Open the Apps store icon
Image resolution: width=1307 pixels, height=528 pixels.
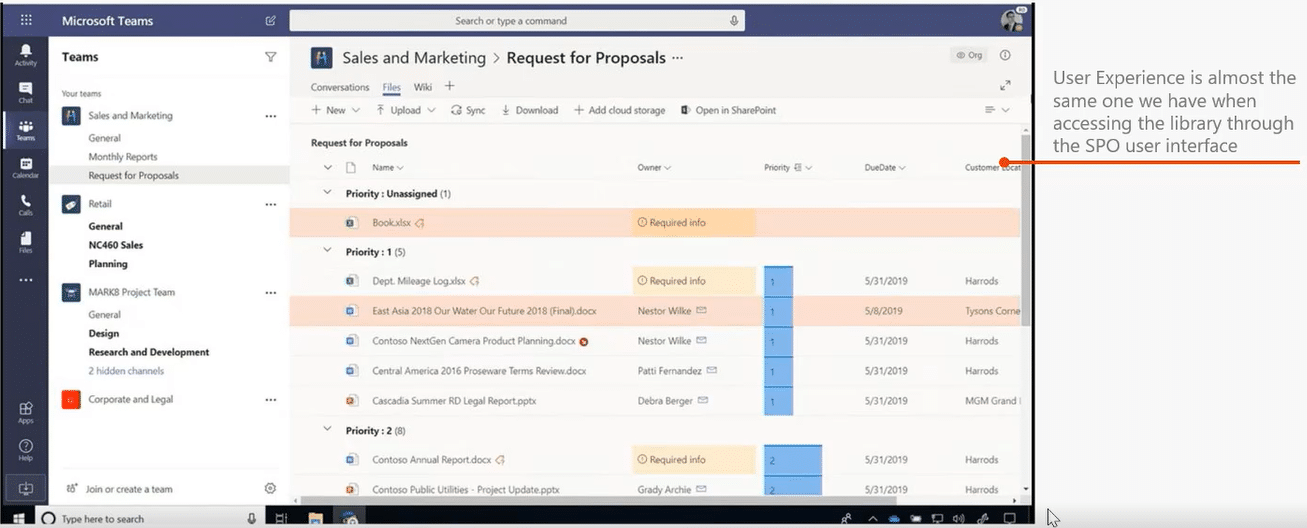(25, 412)
